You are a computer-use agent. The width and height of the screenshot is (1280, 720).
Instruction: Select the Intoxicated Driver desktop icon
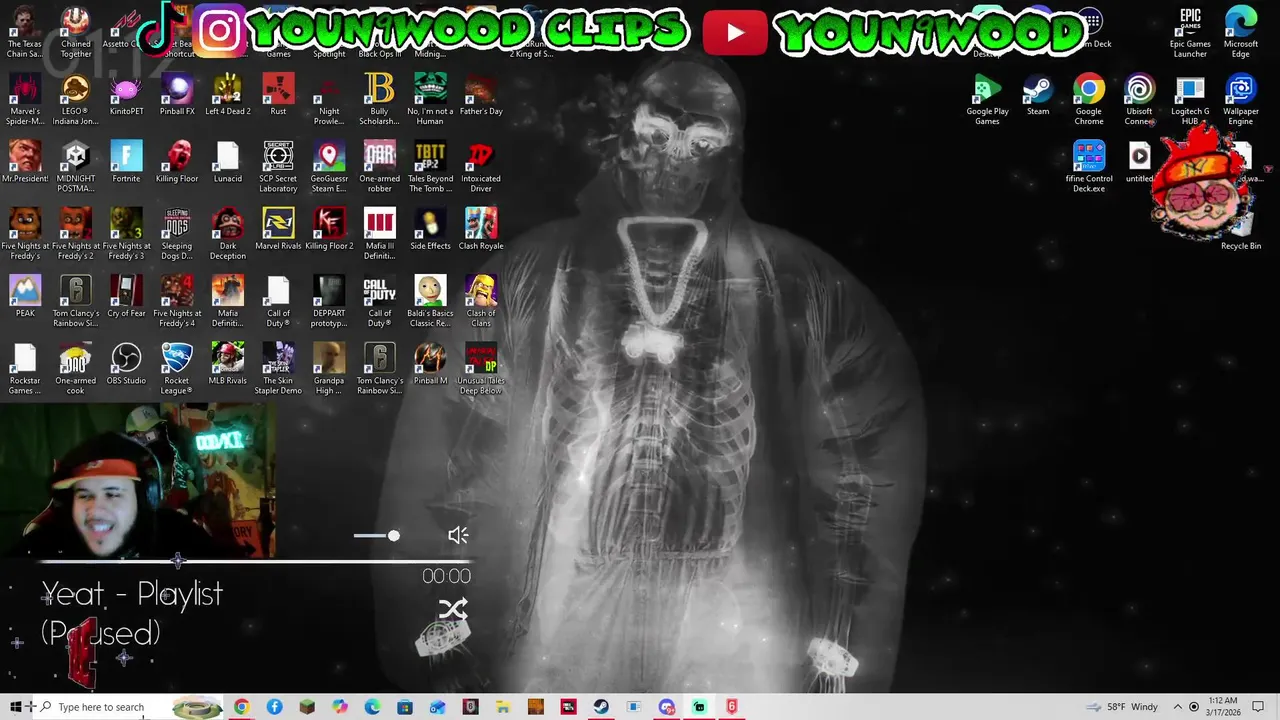click(x=481, y=166)
